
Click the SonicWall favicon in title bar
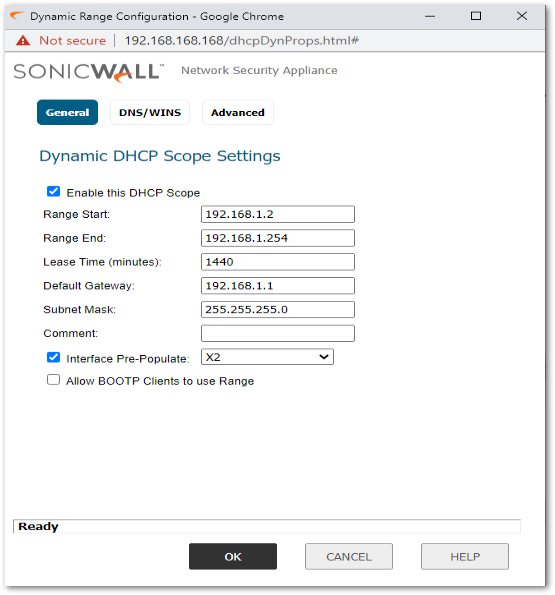click(x=17, y=16)
